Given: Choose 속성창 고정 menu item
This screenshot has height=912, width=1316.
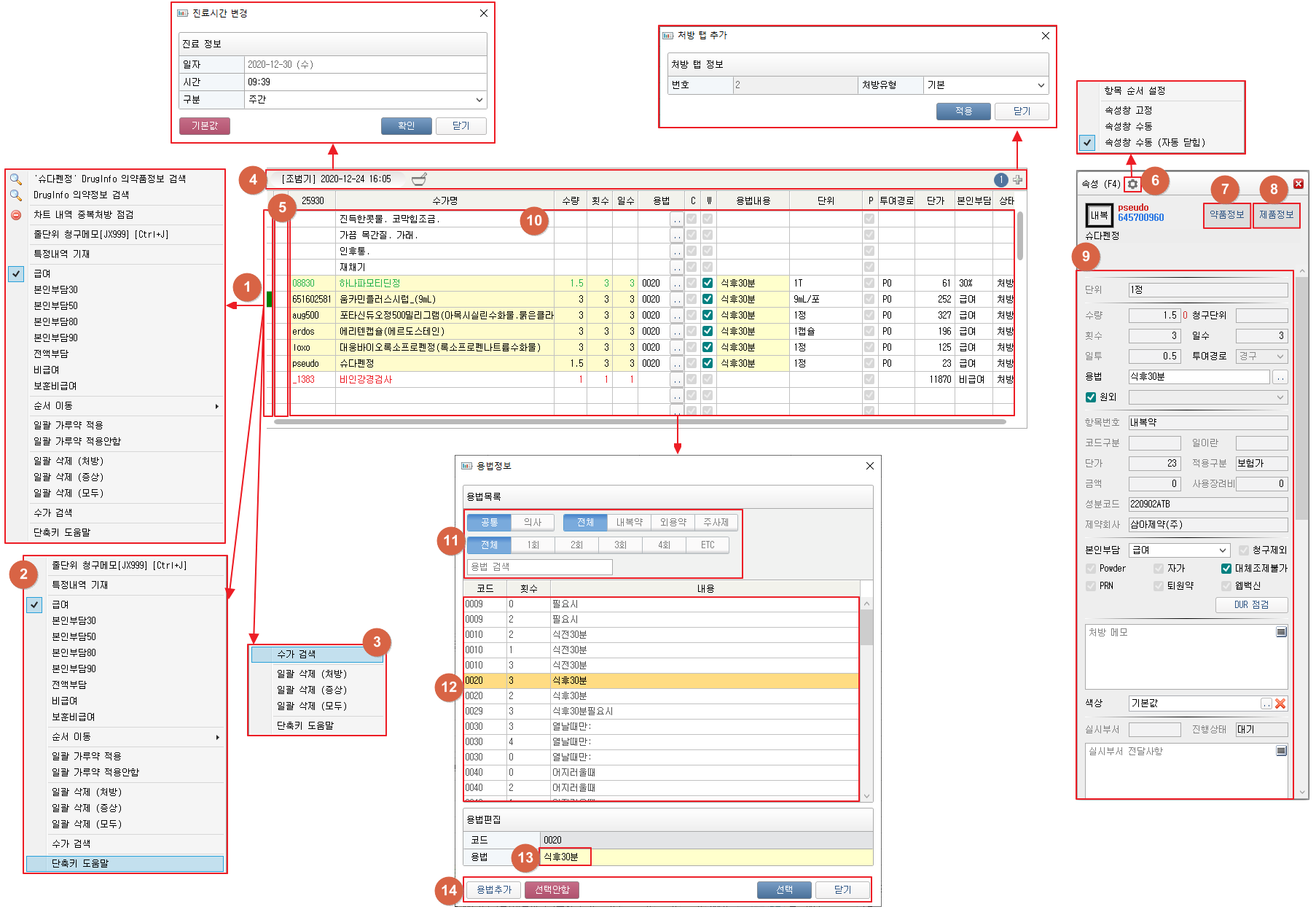Looking at the screenshot, I should pyautogui.click(x=1128, y=111).
